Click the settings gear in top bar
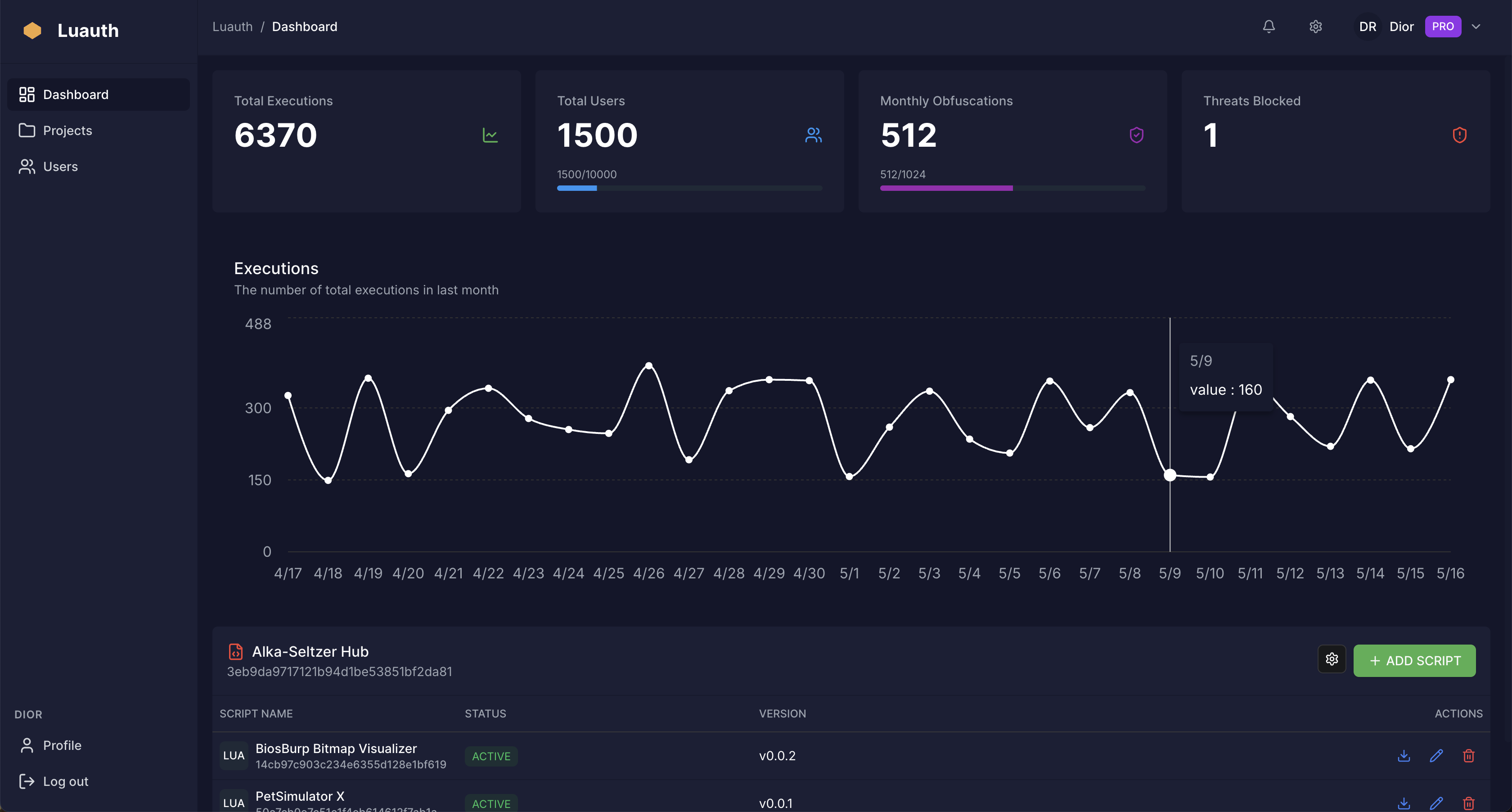Screen dimensions: 1512x812 tap(1315, 27)
